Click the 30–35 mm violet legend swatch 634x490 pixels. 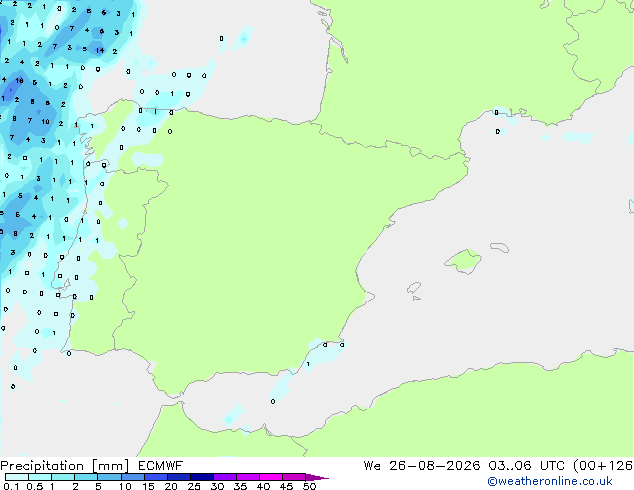225,477
